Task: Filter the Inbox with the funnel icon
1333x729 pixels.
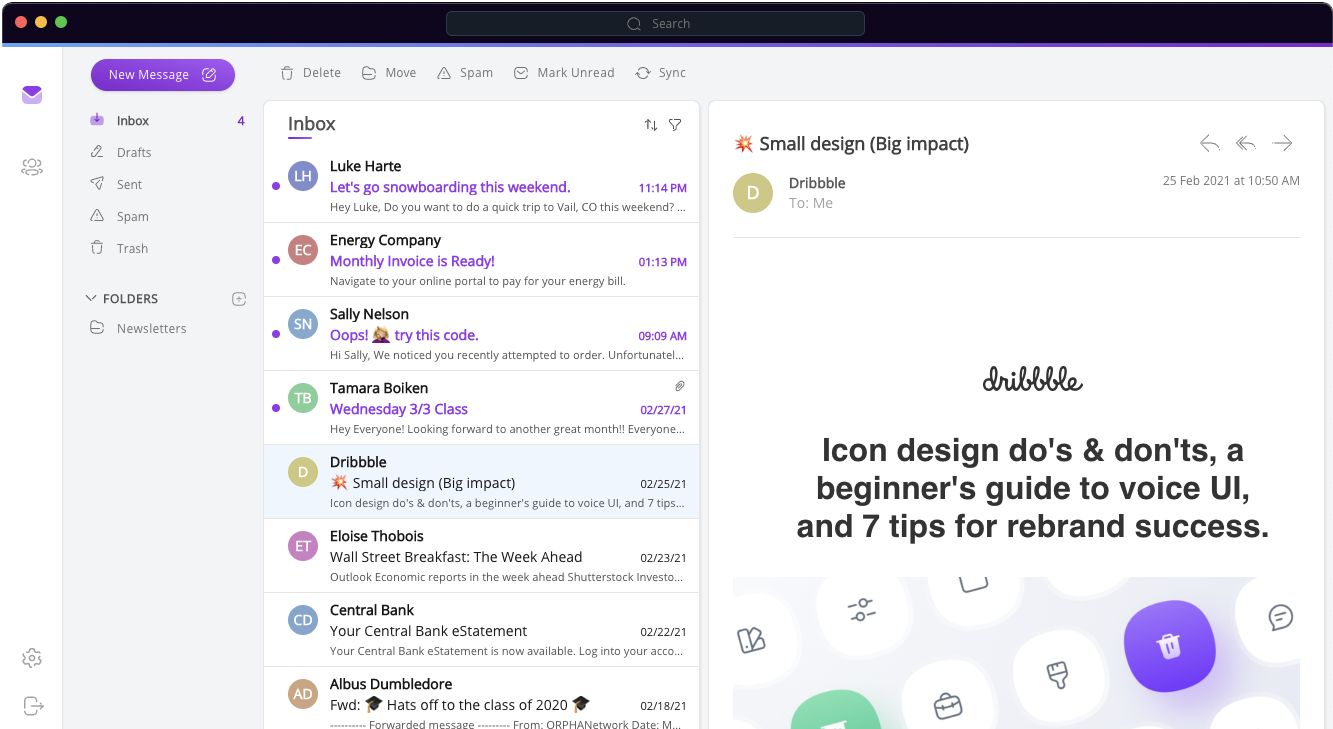Action: [x=675, y=124]
